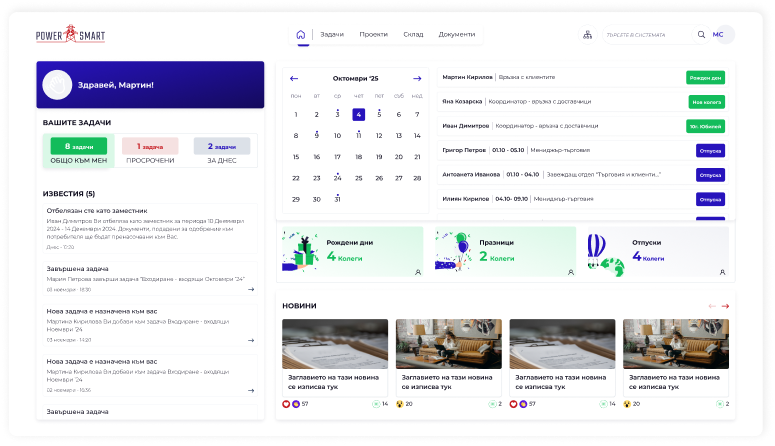The image size is (775, 446).
Task: Click the Power Smart logo
Action: 70,34
